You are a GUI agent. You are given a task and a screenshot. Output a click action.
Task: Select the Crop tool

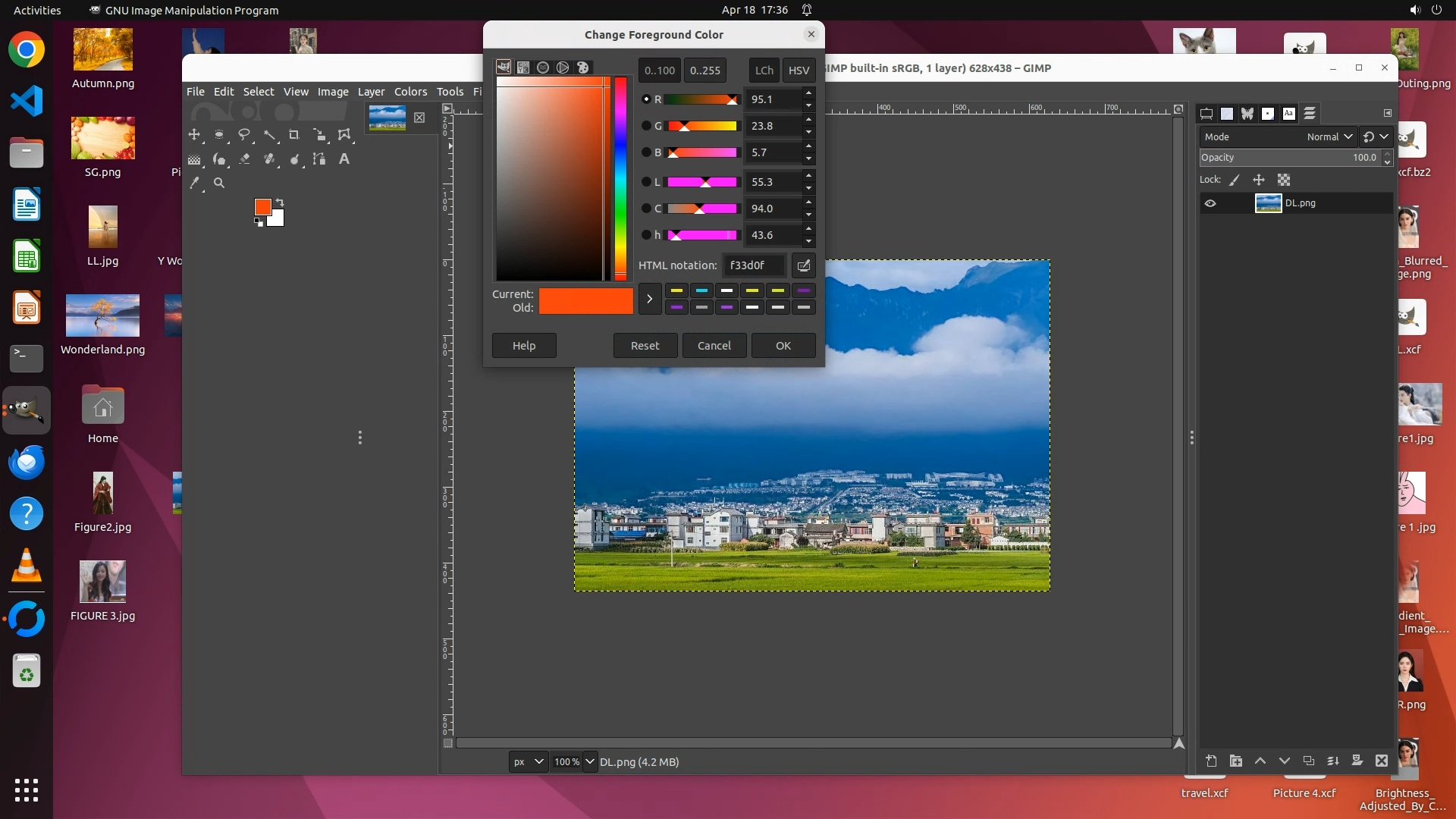pos(294,135)
